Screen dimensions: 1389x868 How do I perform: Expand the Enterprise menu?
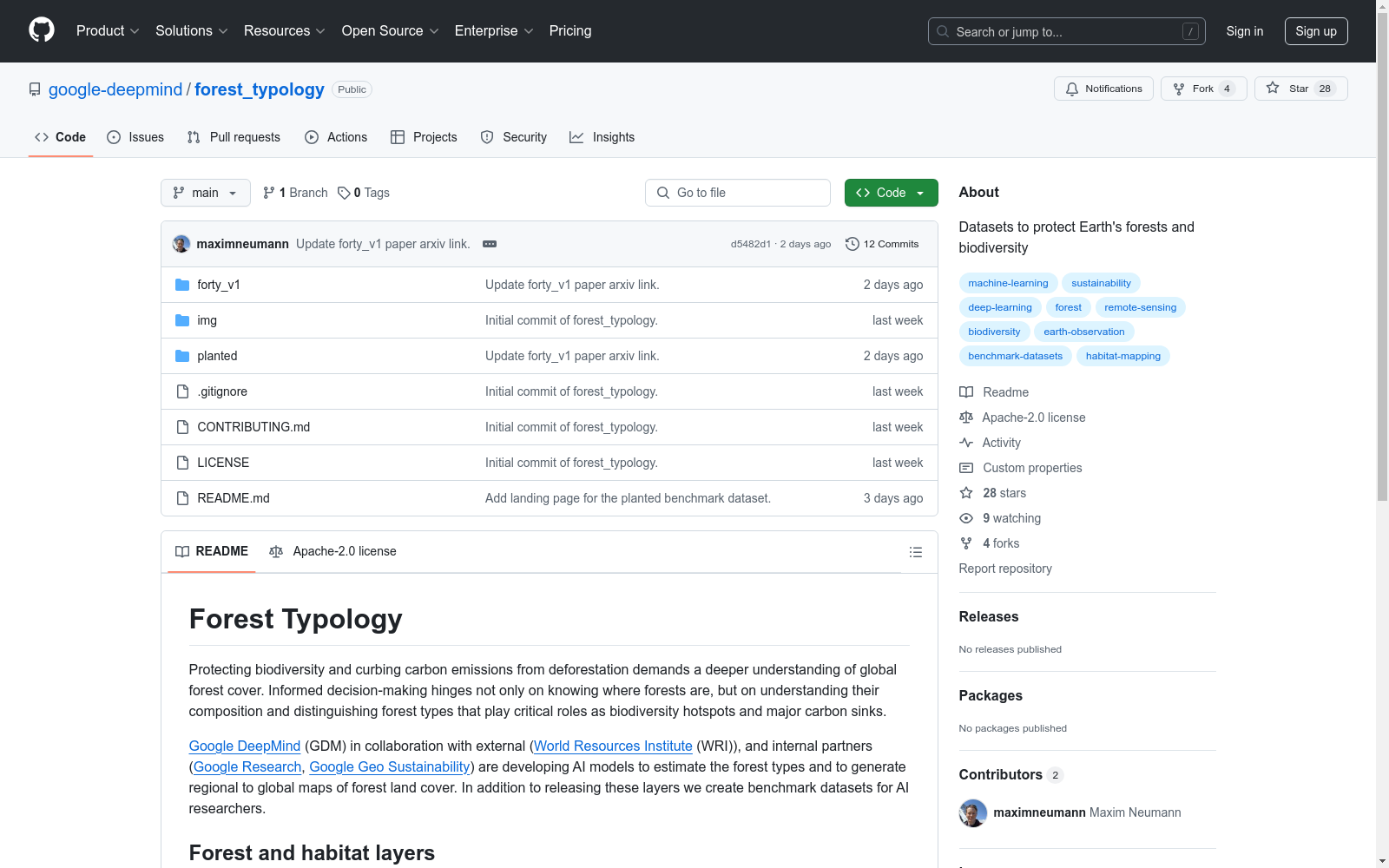click(x=494, y=31)
